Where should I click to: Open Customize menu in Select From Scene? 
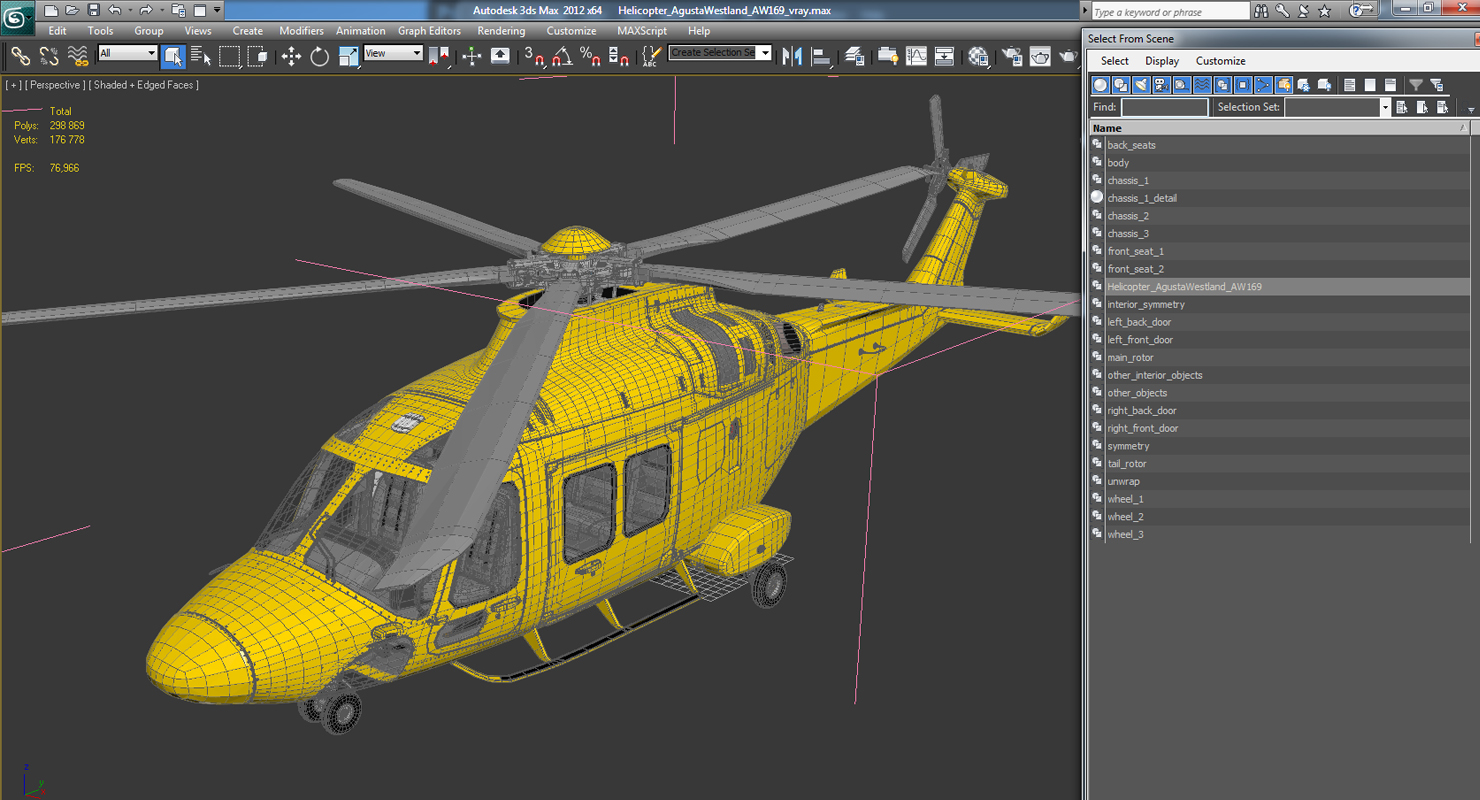click(x=1221, y=61)
